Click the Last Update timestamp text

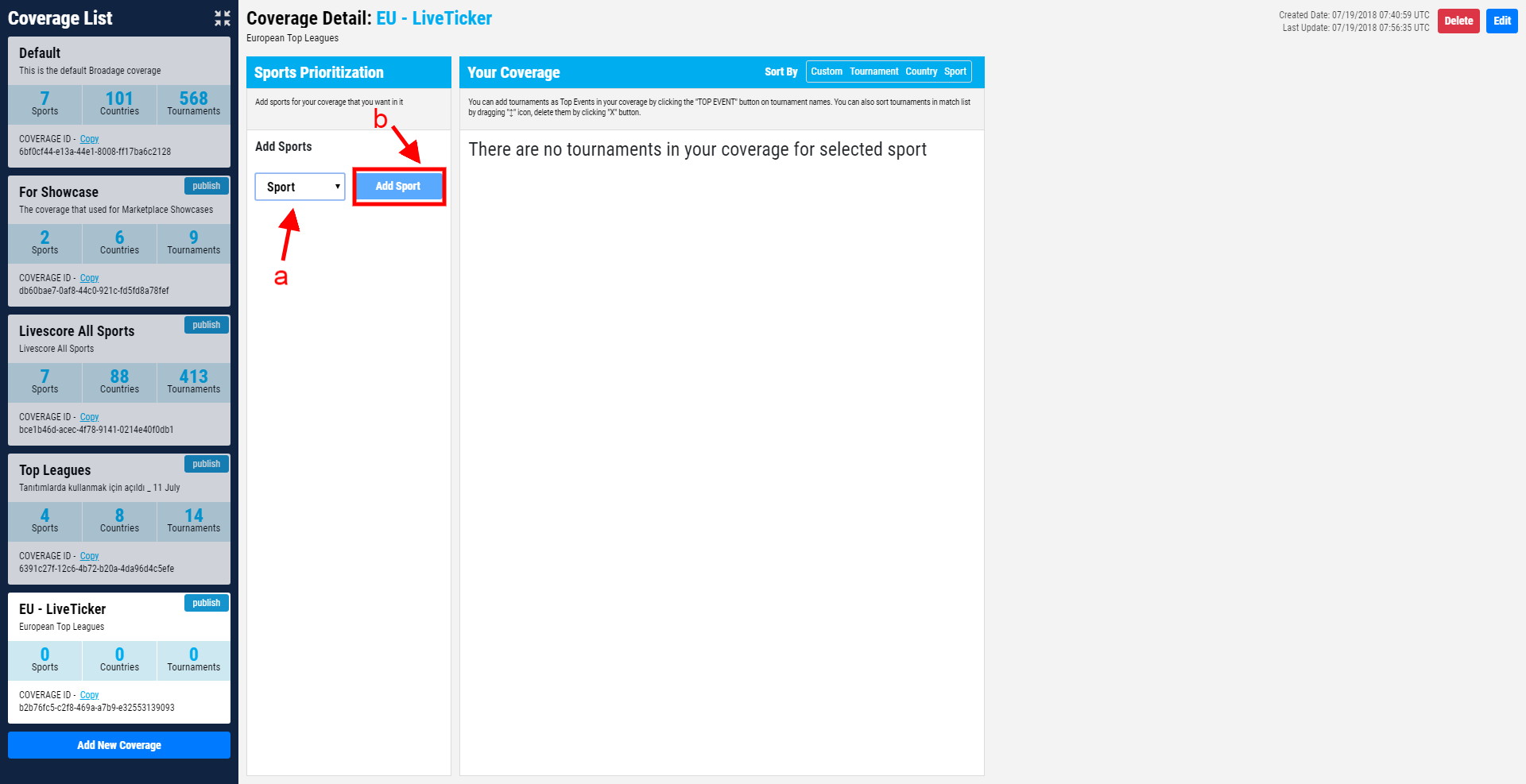click(x=1356, y=28)
